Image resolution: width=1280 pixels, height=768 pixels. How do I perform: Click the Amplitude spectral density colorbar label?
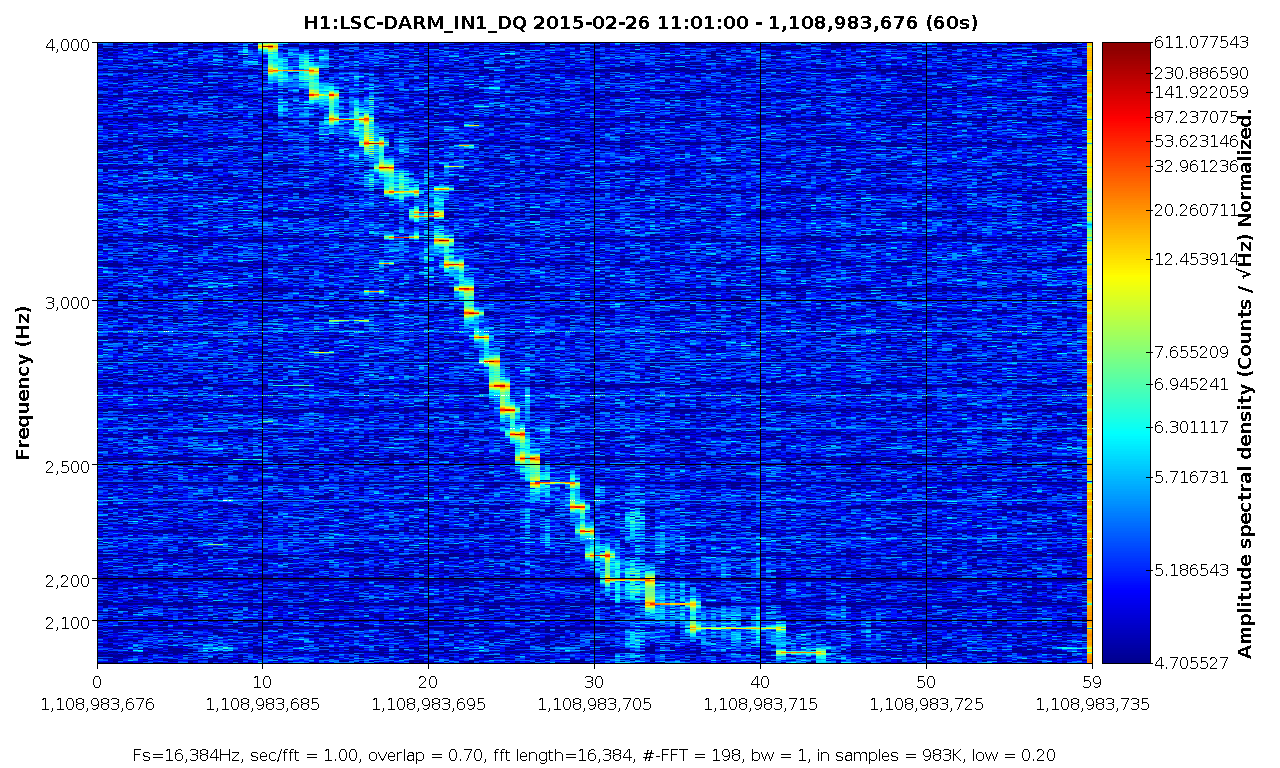[1246, 384]
